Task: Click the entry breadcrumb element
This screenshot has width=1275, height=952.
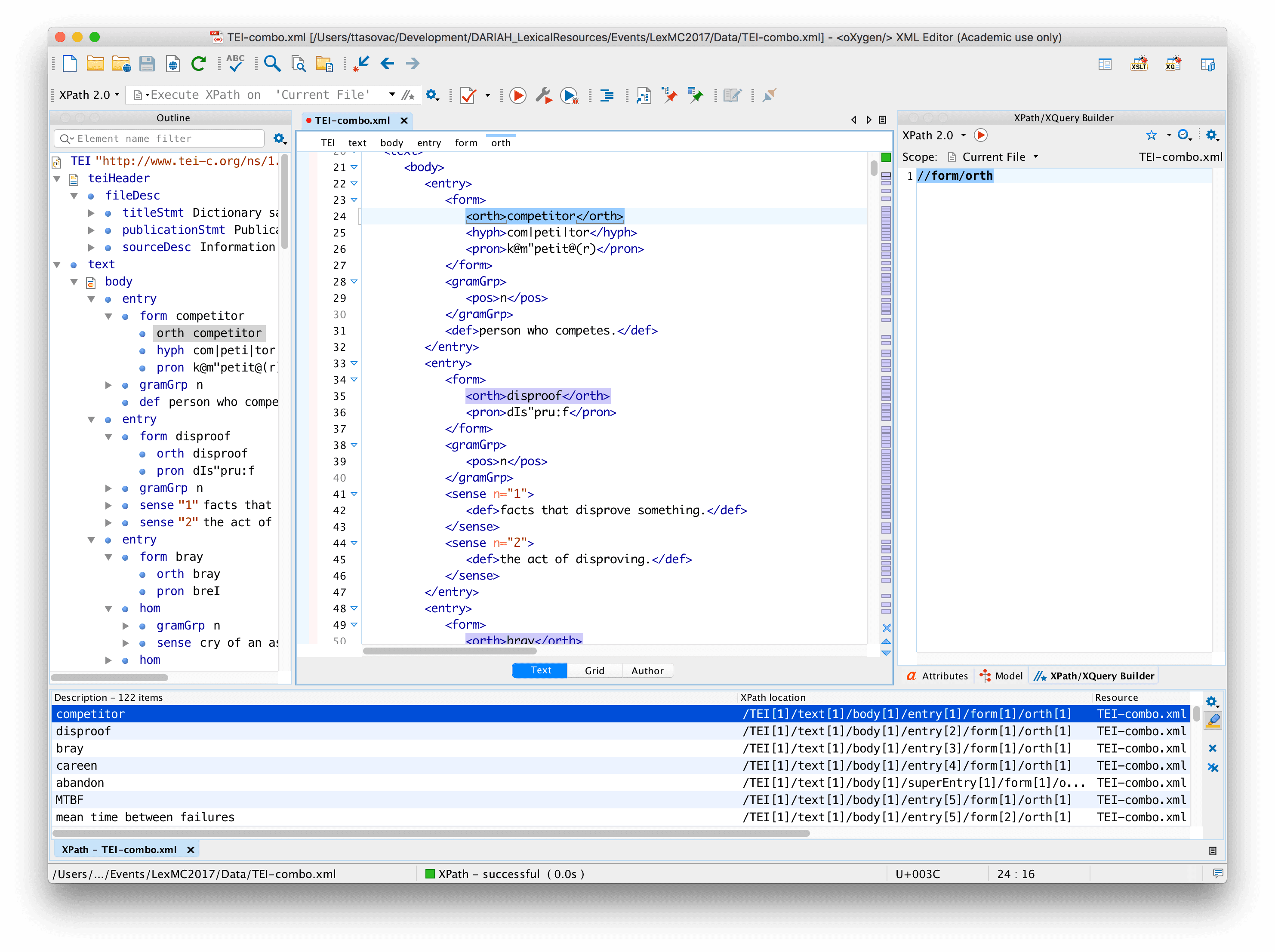Action: pos(429,143)
